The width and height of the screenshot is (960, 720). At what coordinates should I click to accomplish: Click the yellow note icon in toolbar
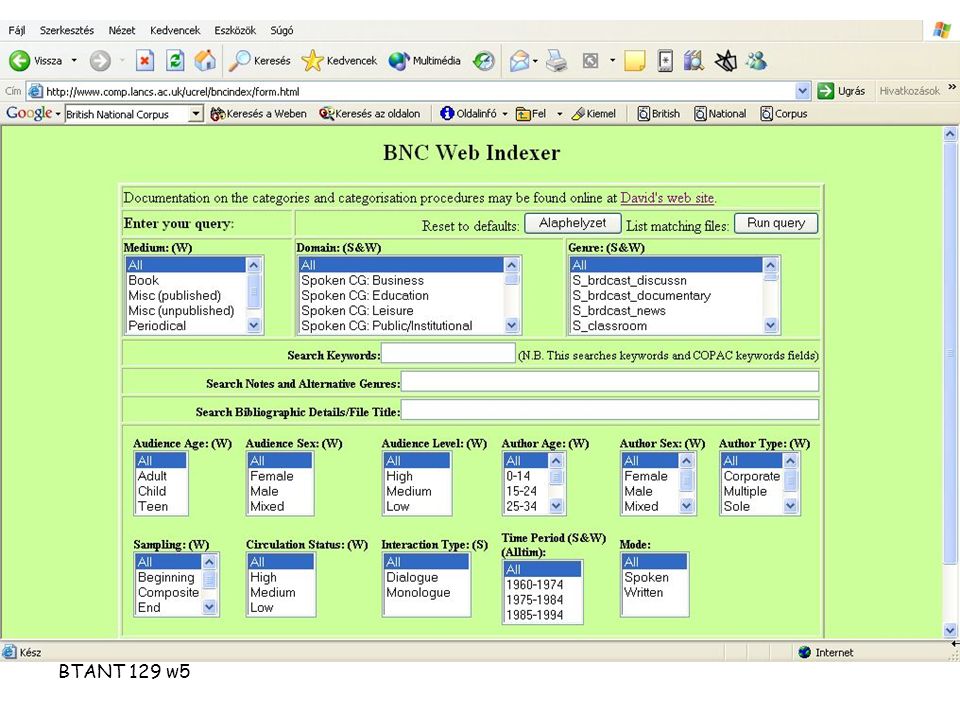[x=634, y=61]
